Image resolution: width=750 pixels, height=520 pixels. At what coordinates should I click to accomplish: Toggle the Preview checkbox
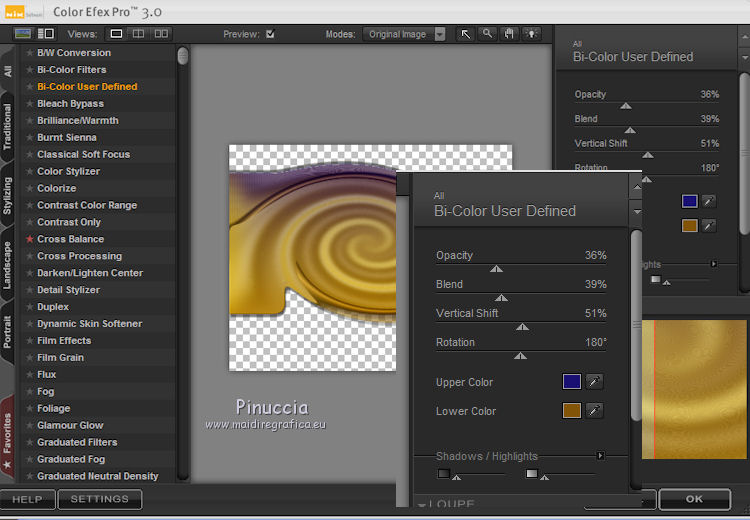tap(270, 34)
